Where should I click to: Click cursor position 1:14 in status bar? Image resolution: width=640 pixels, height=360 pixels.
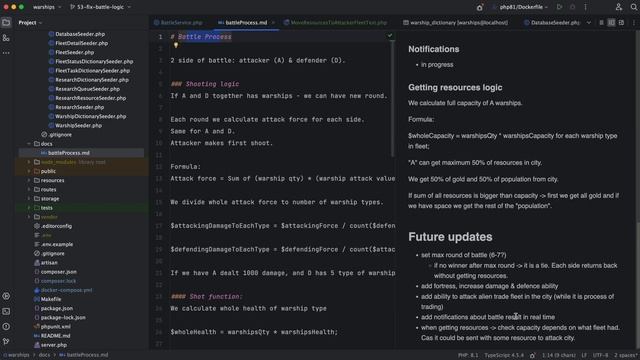click(559, 355)
